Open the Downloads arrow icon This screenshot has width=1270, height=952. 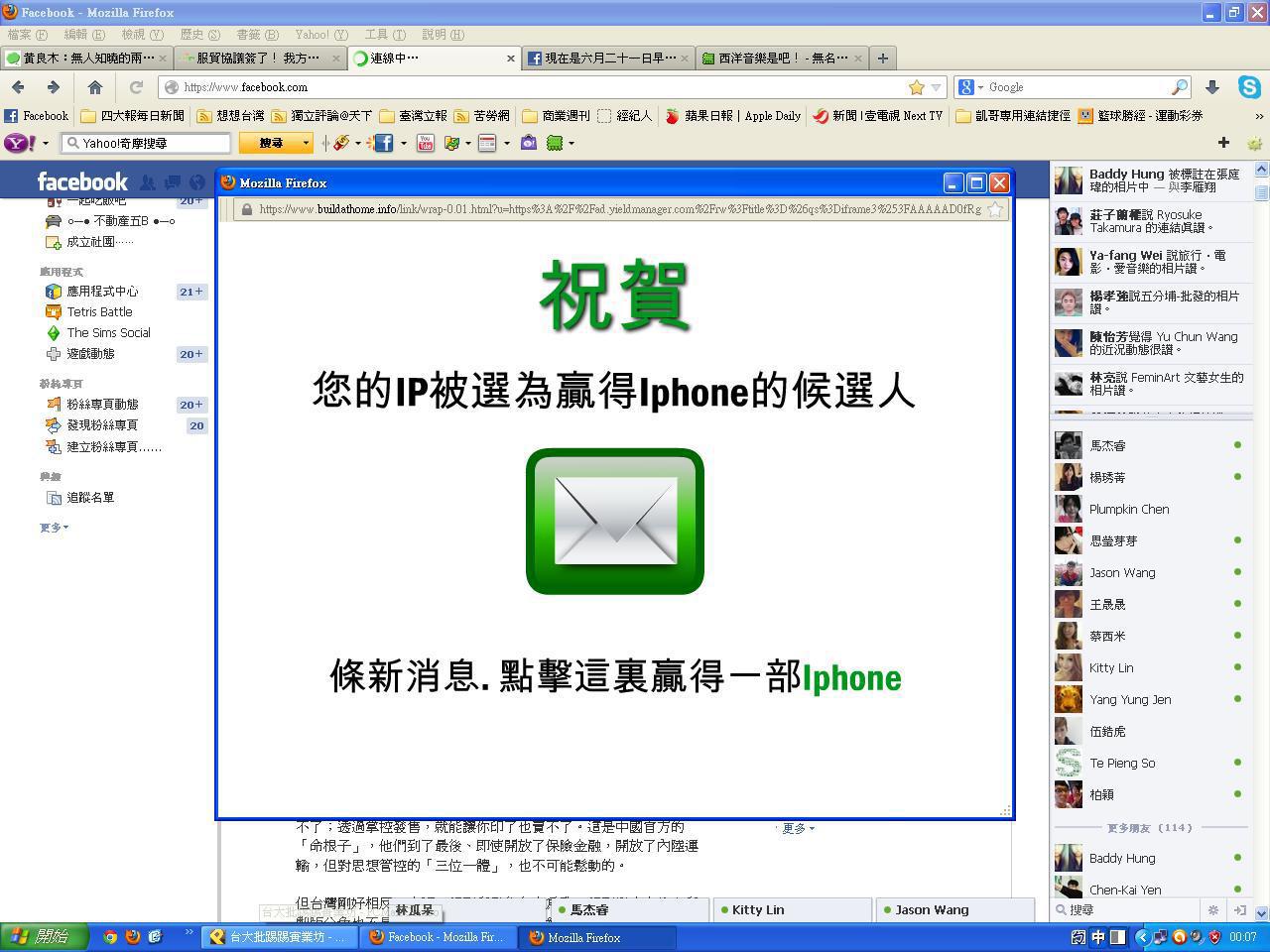[x=1211, y=87]
